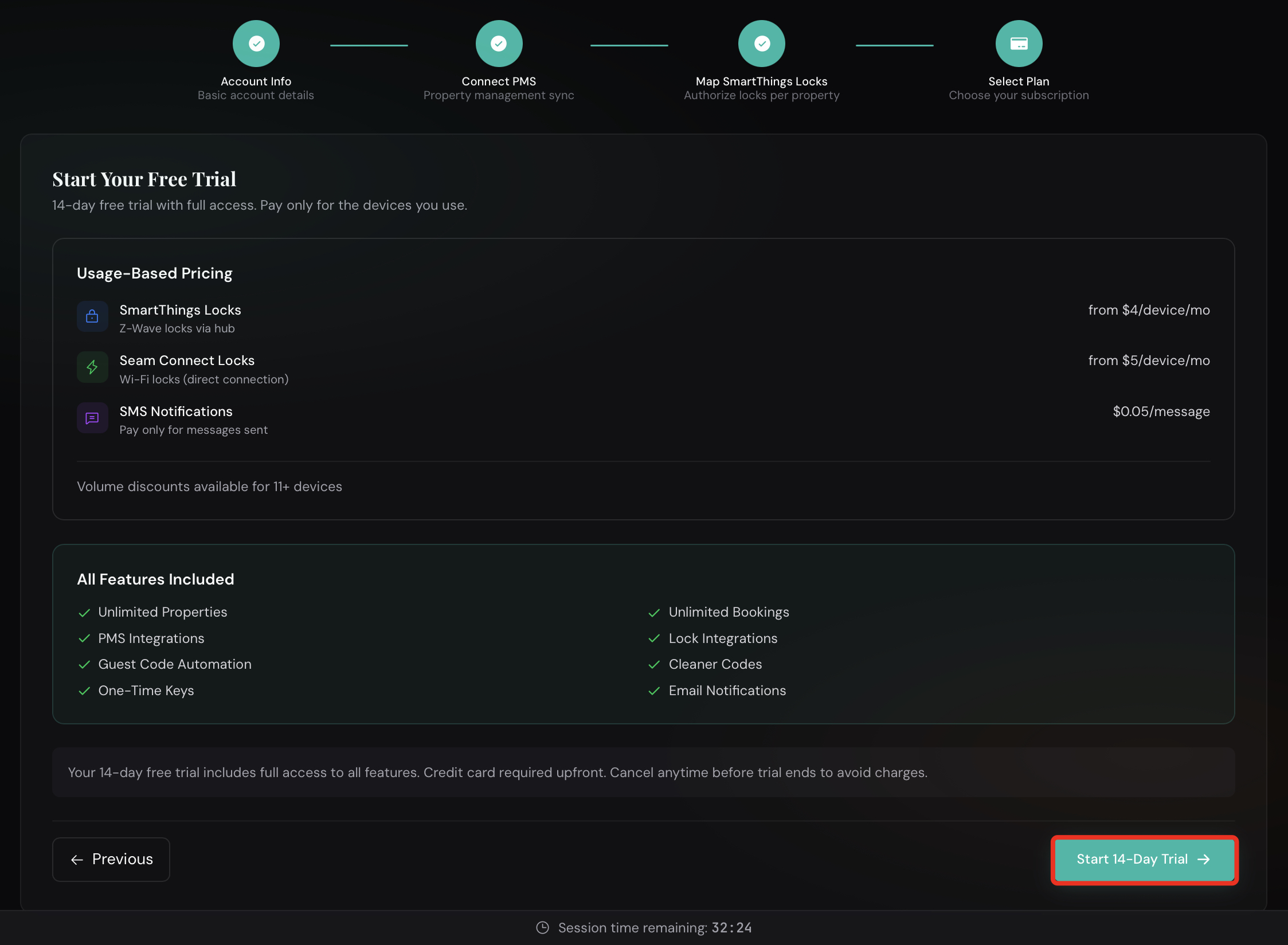Viewport: 1288px width, 945px height.
Task: Click checkmark next to PMS Integrations
Action: coord(84,638)
